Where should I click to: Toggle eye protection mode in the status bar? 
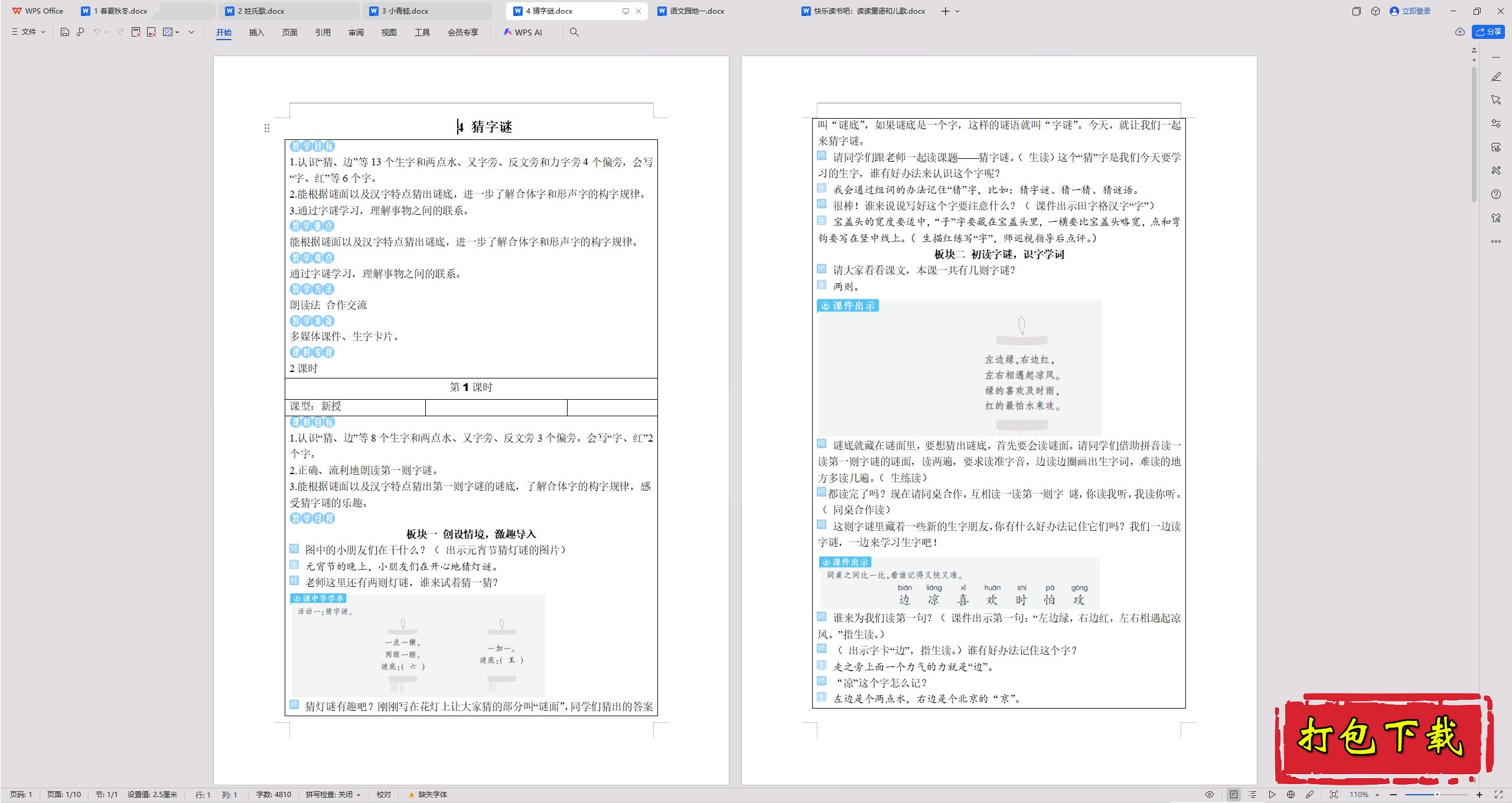(1210, 795)
